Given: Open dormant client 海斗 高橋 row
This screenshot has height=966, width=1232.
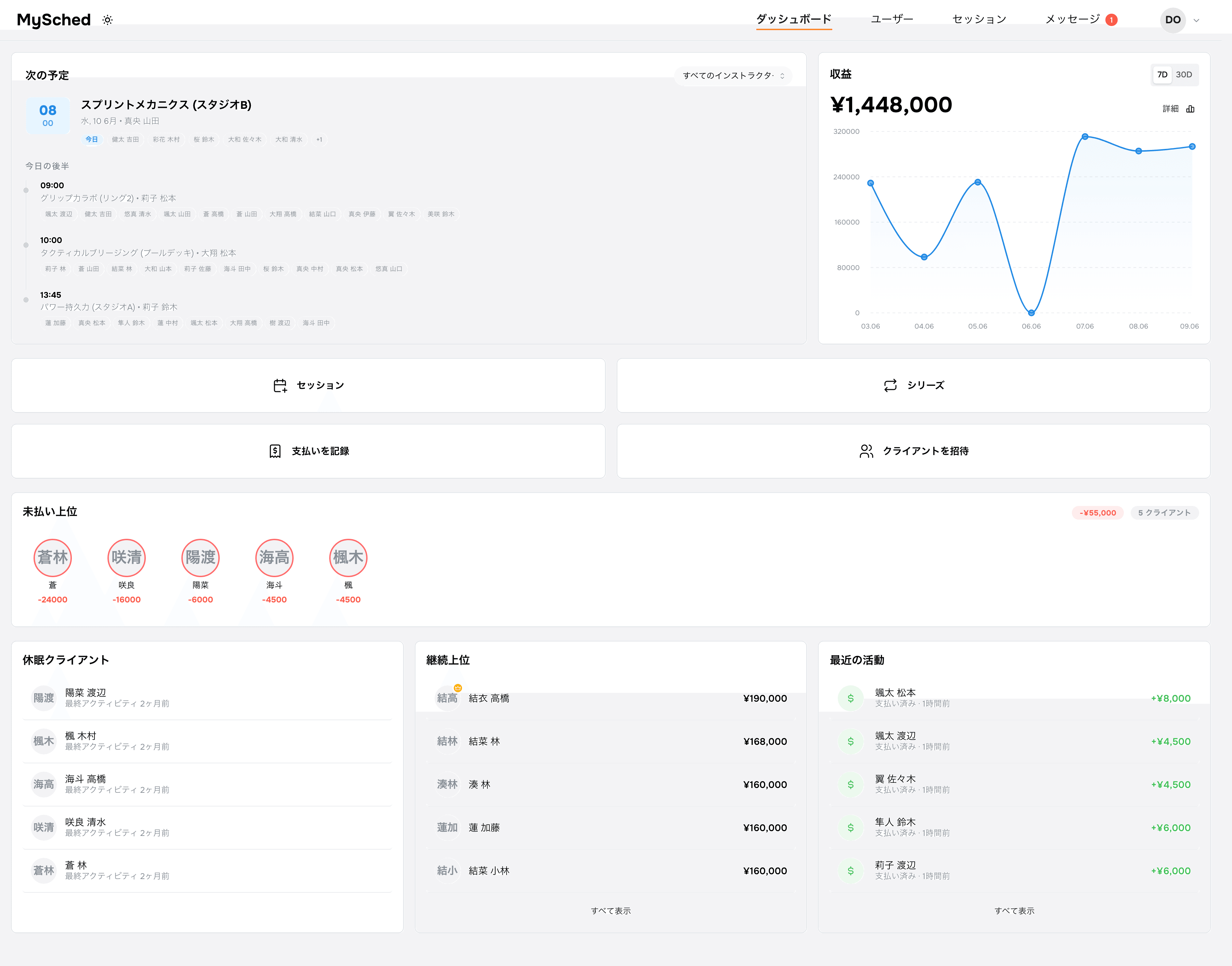Looking at the screenshot, I should [207, 784].
